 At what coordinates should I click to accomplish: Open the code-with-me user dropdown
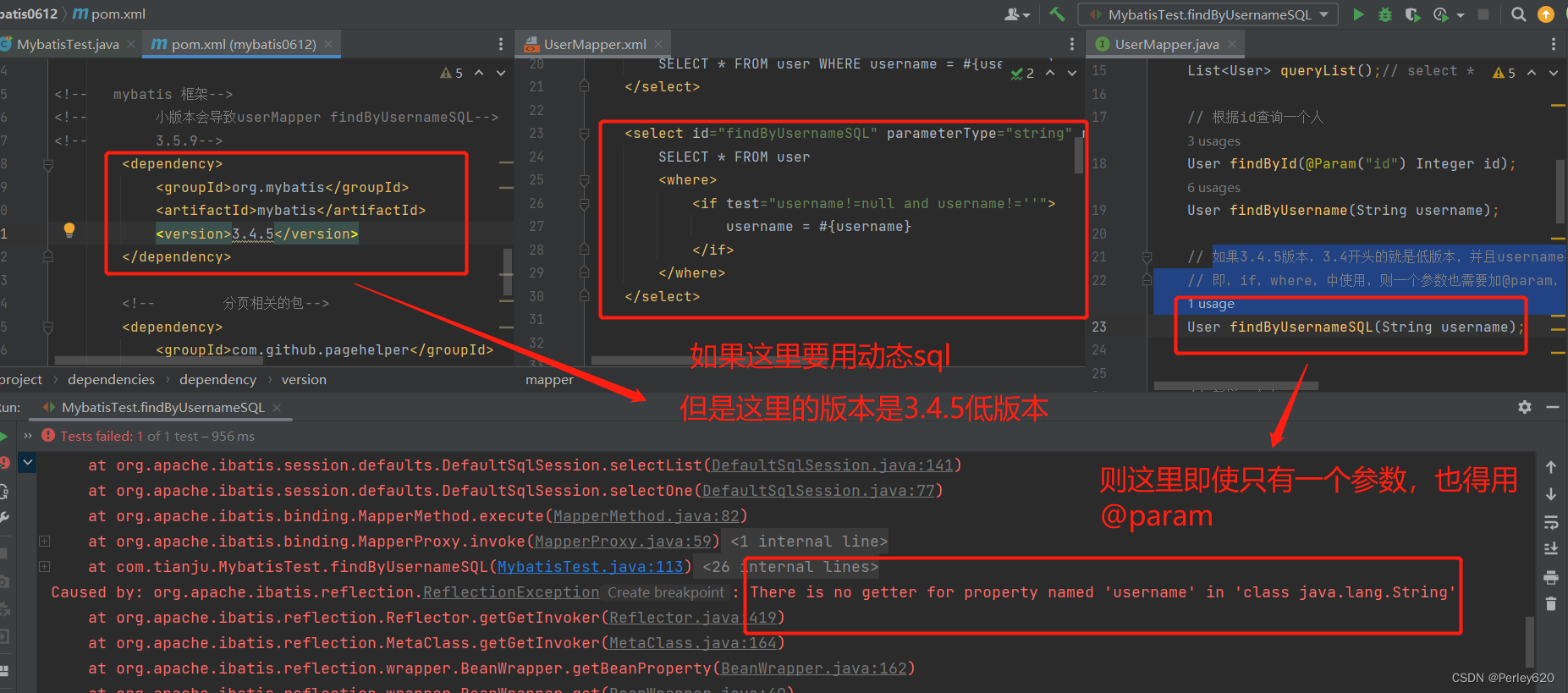pyautogui.click(x=1017, y=14)
